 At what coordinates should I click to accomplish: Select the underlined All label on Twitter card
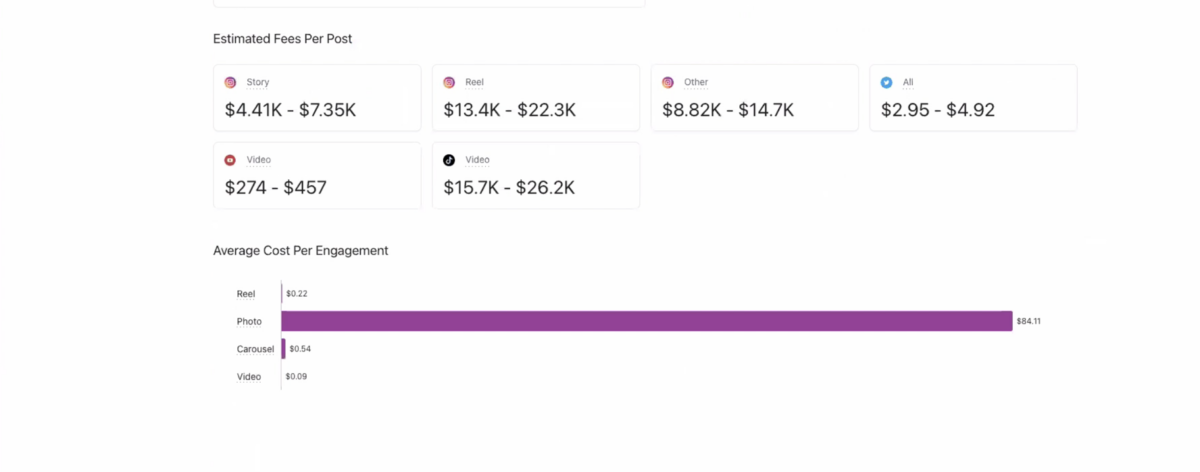(908, 83)
